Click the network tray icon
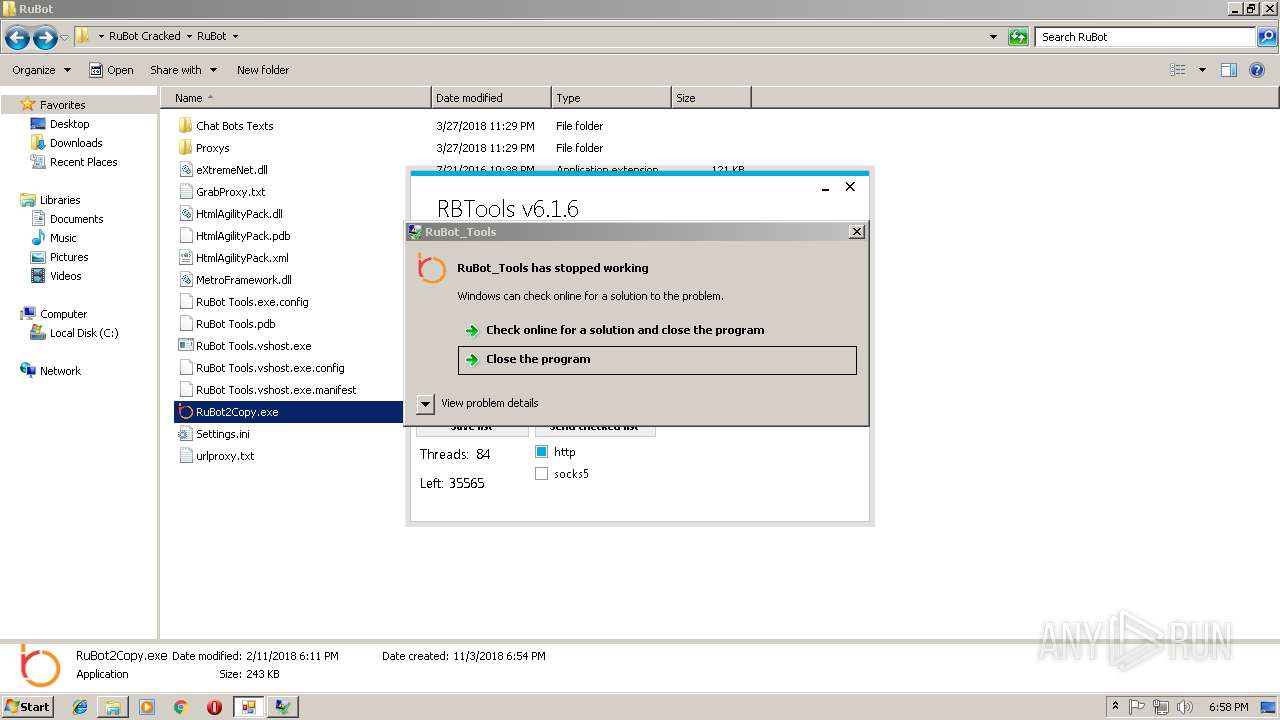The width and height of the screenshot is (1280, 720). point(1162,707)
